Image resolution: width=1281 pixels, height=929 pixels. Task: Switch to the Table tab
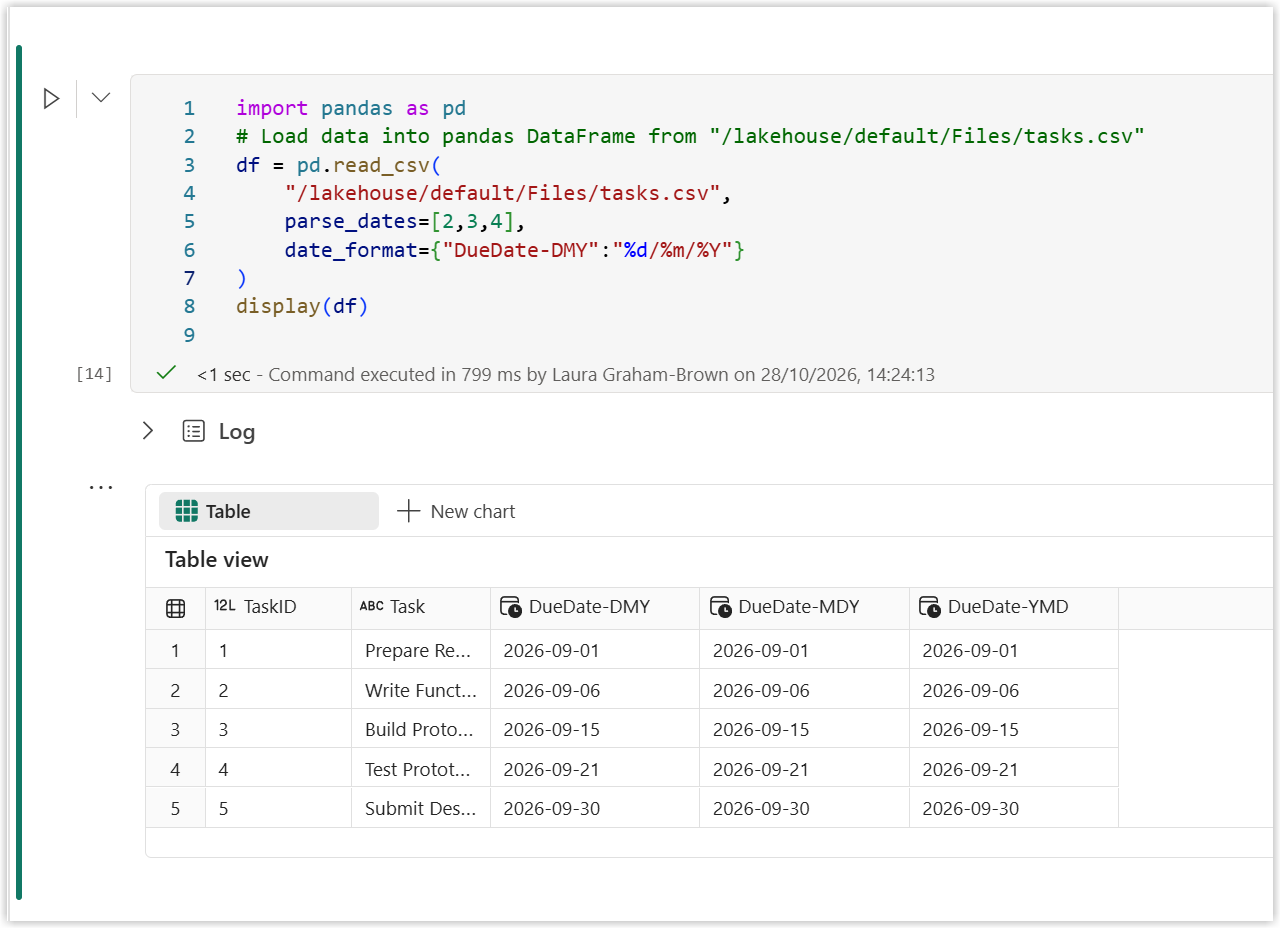[x=269, y=511]
